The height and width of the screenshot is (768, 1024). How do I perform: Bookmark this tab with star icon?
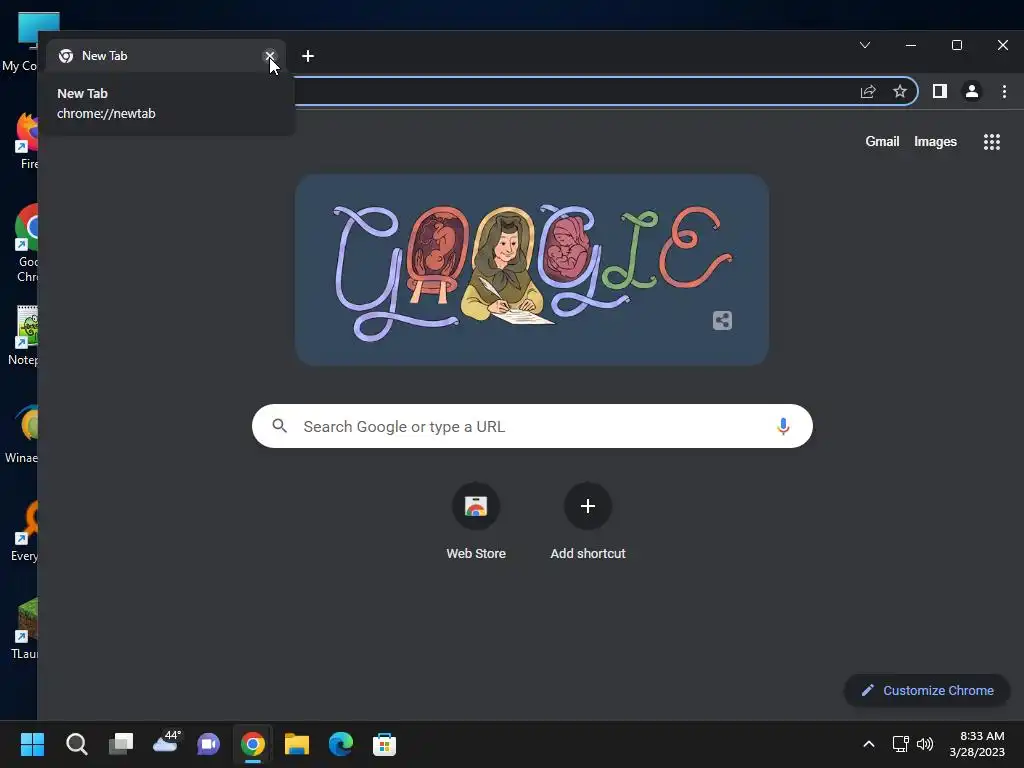pyautogui.click(x=900, y=91)
